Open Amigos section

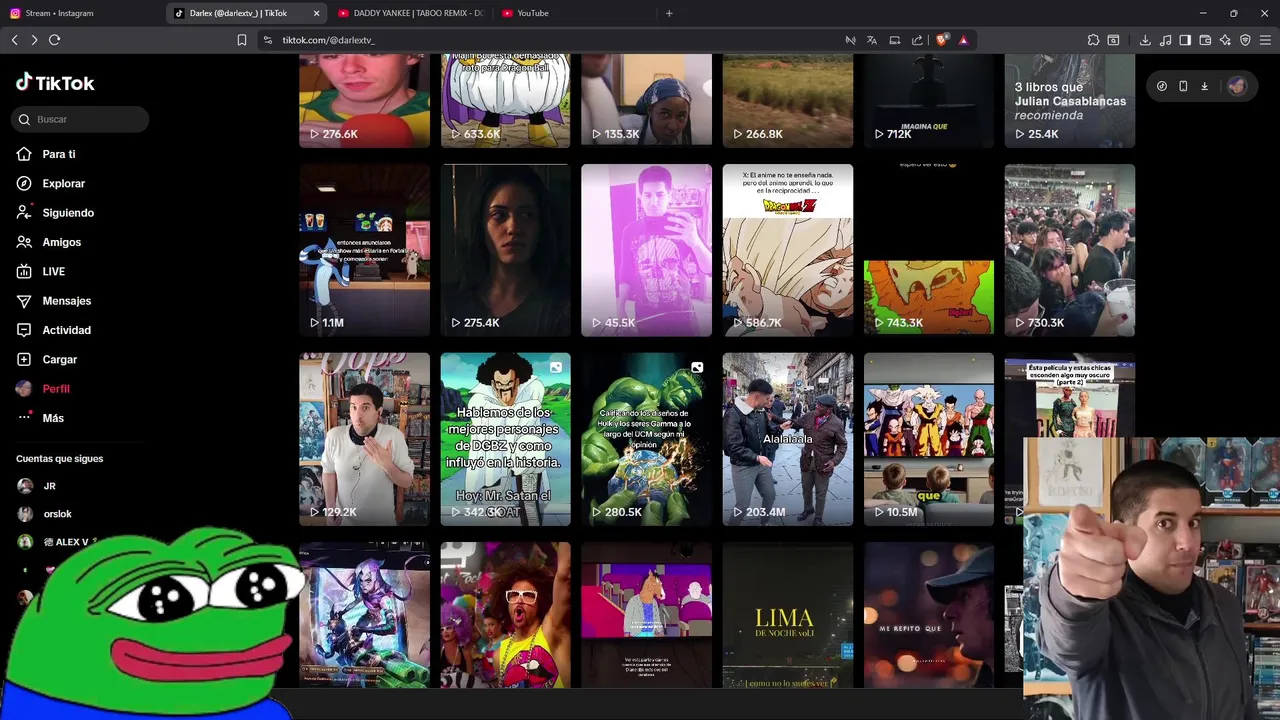coord(61,242)
